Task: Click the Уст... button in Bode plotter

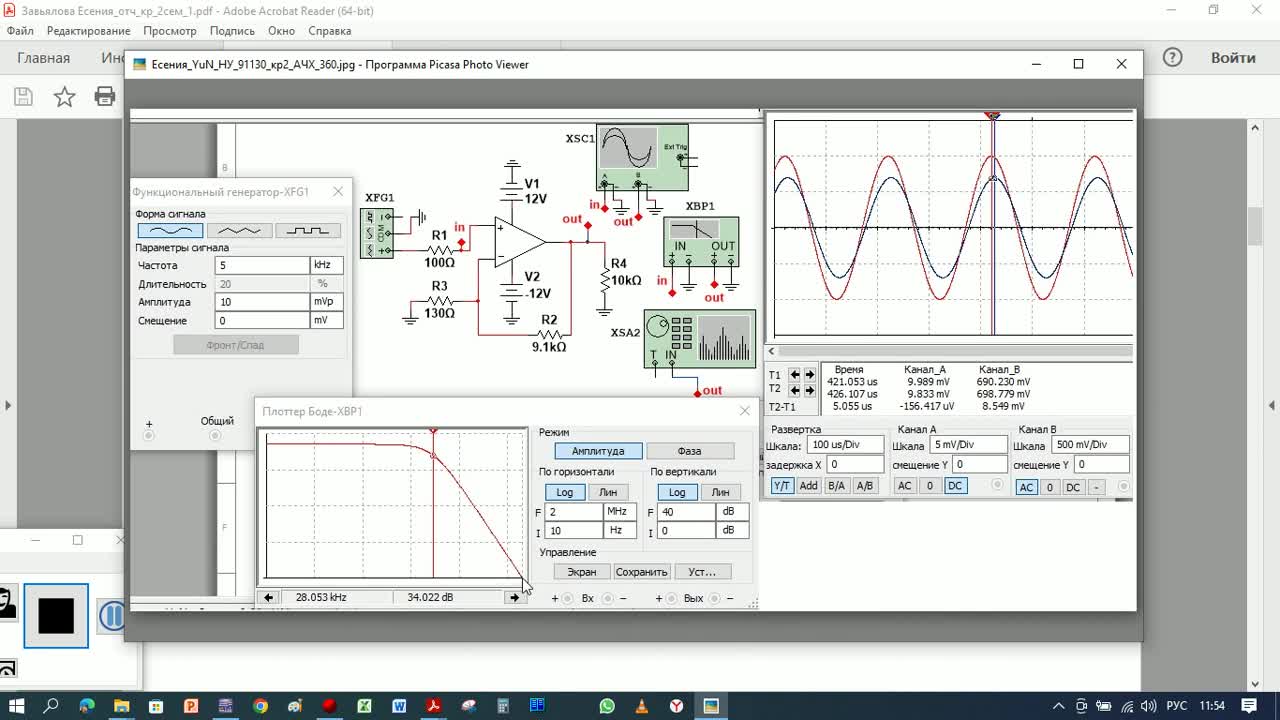Action: [702, 572]
